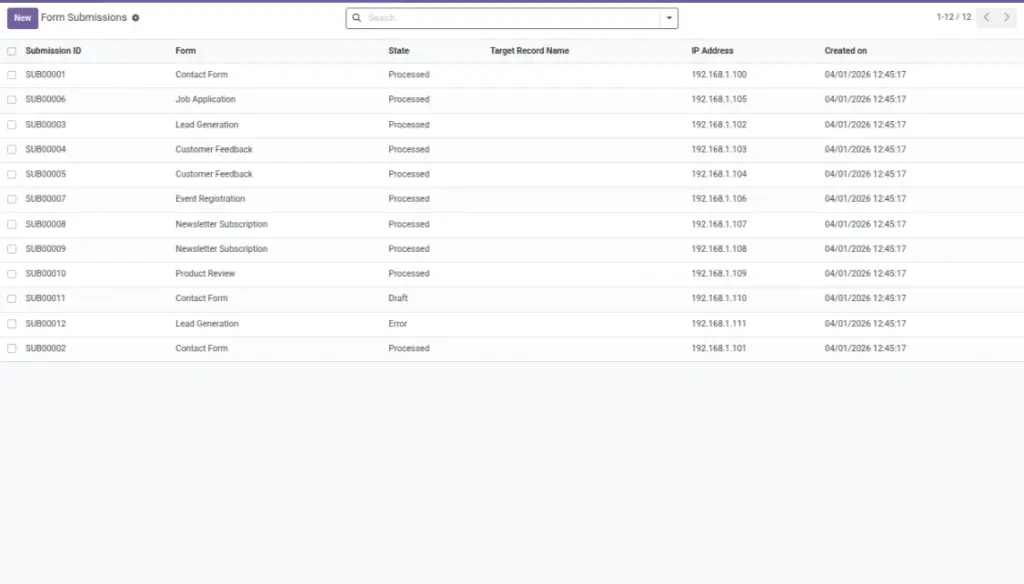The image size is (1024, 584).
Task: Click IP address 192.168.1.109
Action: point(719,274)
